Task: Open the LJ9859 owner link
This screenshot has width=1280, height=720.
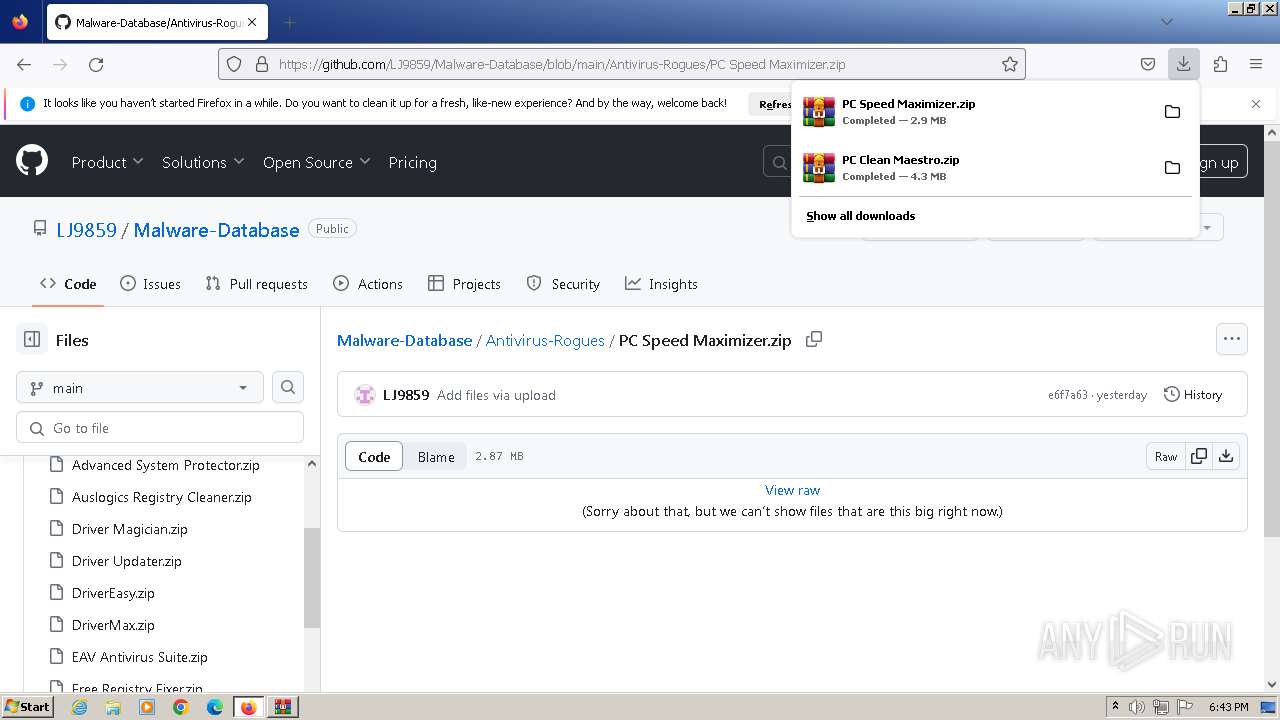Action: [x=86, y=230]
